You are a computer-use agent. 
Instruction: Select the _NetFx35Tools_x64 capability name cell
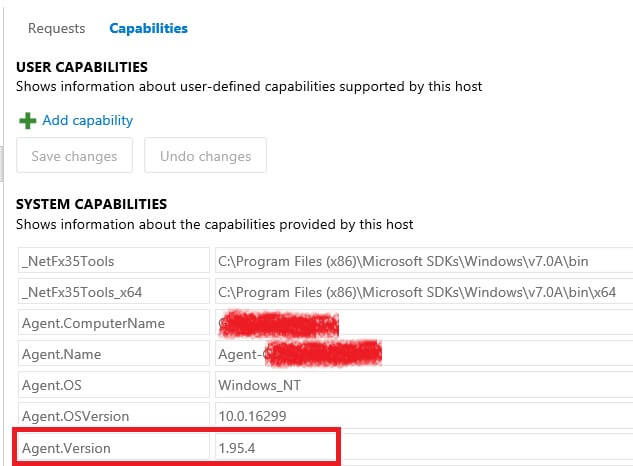tap(114, 291)
